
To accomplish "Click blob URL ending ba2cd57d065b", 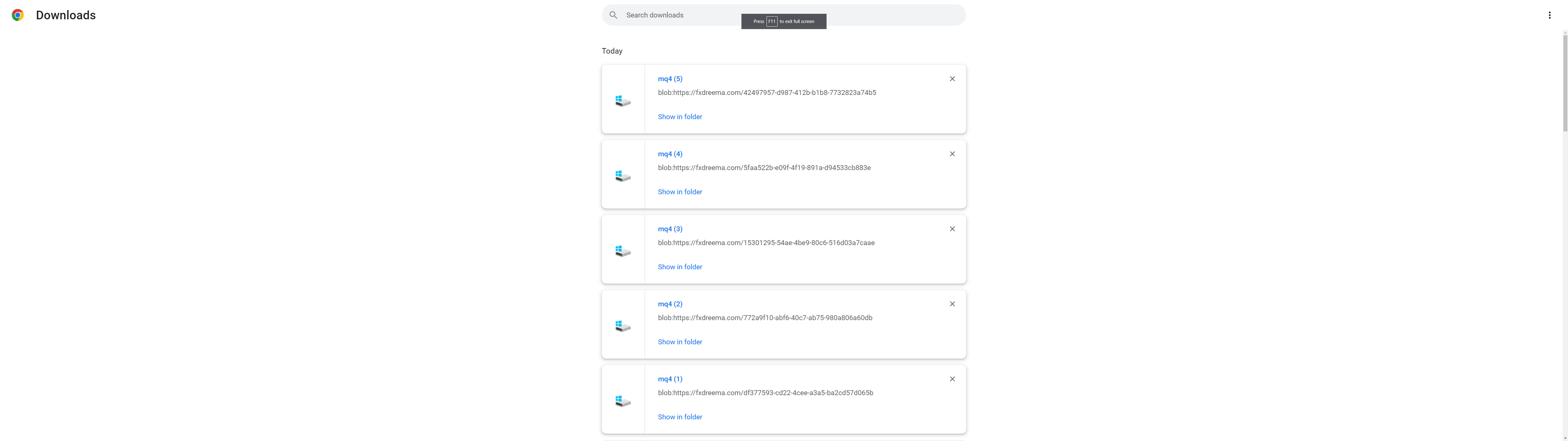I will coord(765,393).
